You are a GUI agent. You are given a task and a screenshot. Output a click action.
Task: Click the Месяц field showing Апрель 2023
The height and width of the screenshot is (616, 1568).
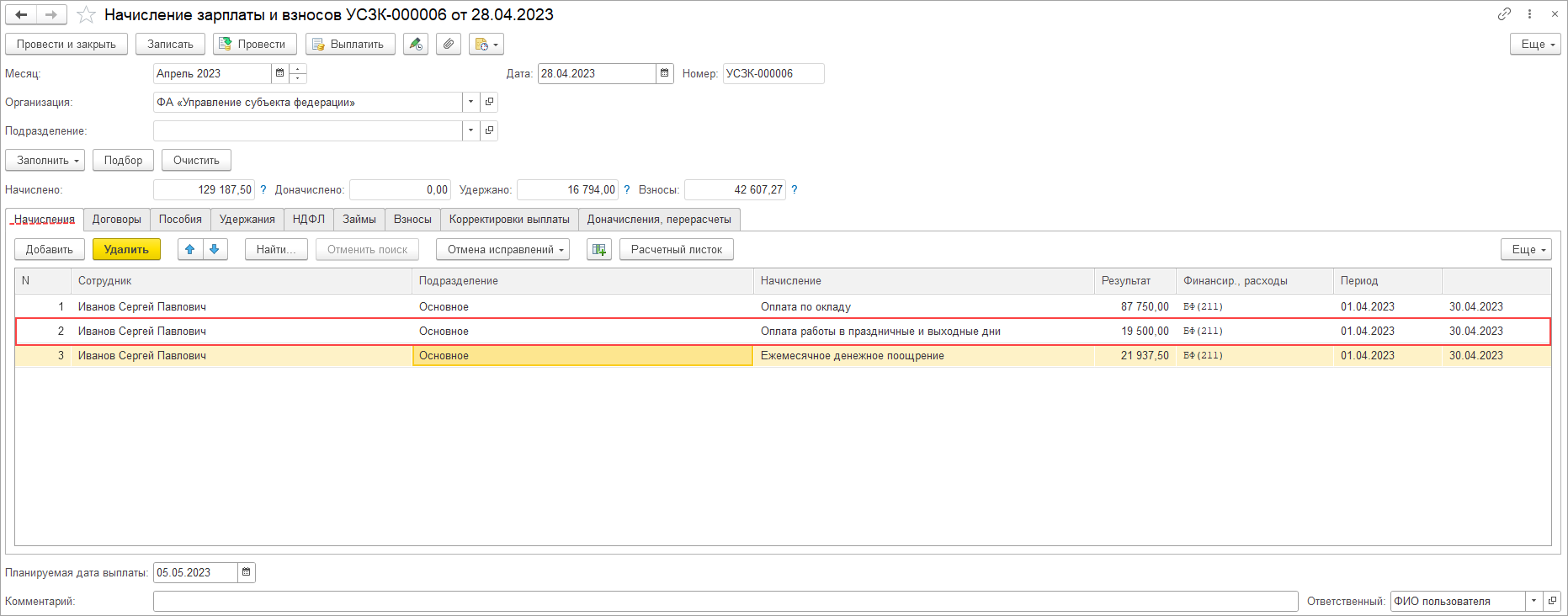(x=212, y=73)
